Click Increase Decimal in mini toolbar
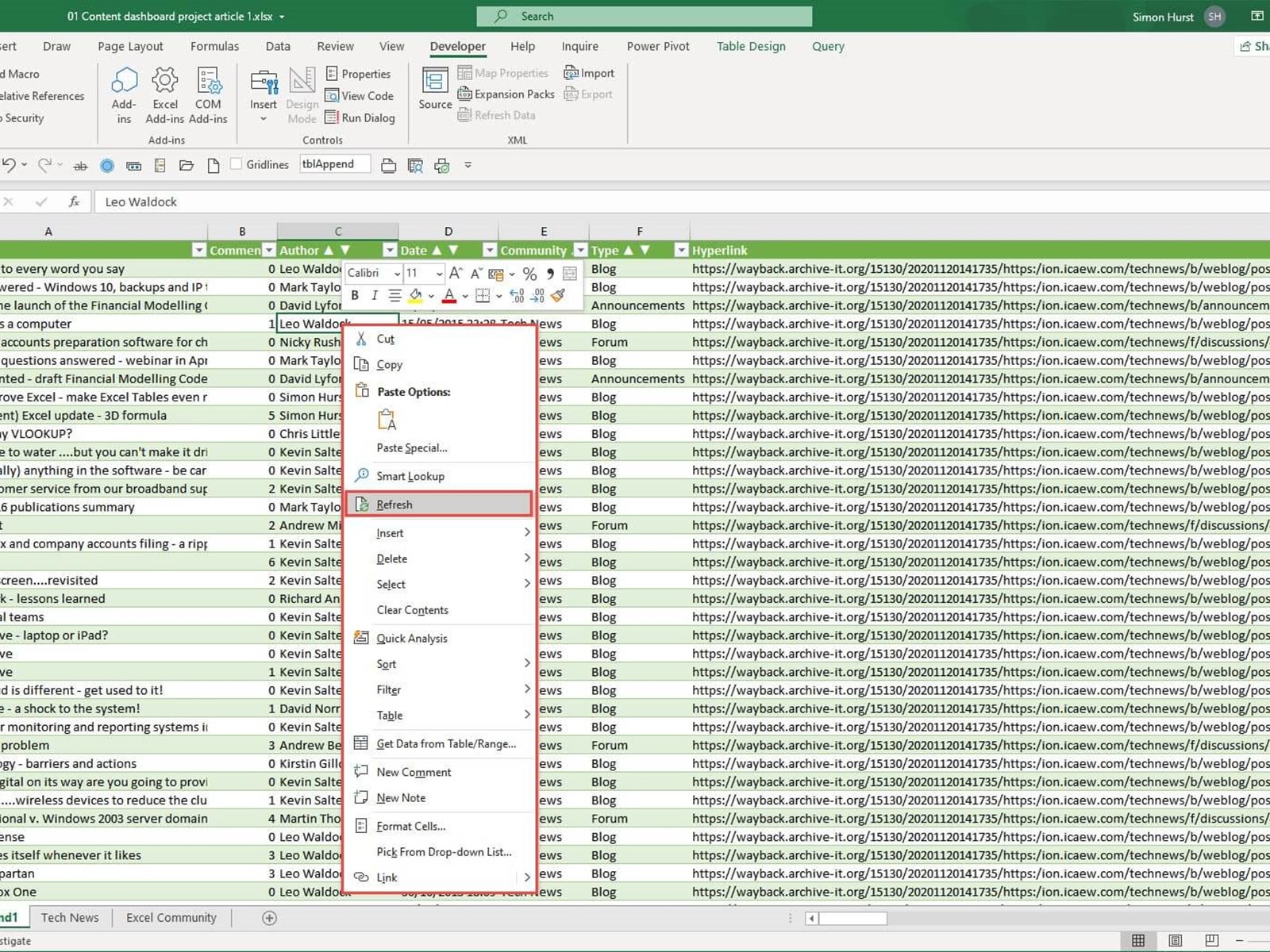The width and height of the screenshot is (1270, 952). [517, 296]
